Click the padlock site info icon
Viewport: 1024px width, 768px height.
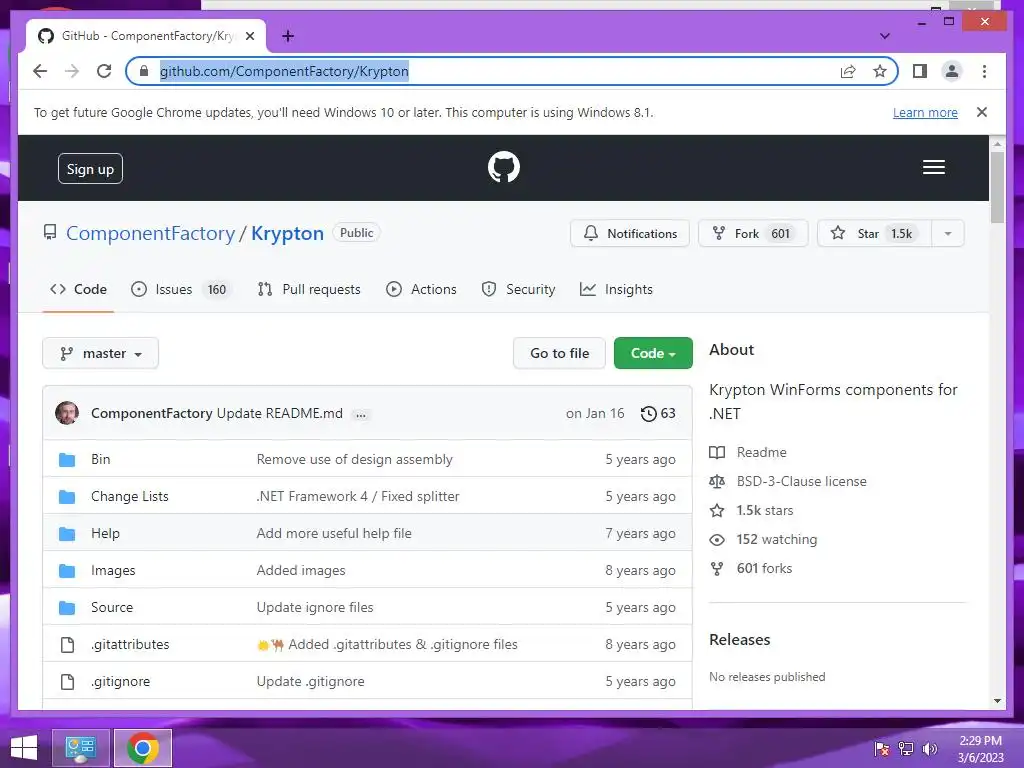[x=144, y=71]
